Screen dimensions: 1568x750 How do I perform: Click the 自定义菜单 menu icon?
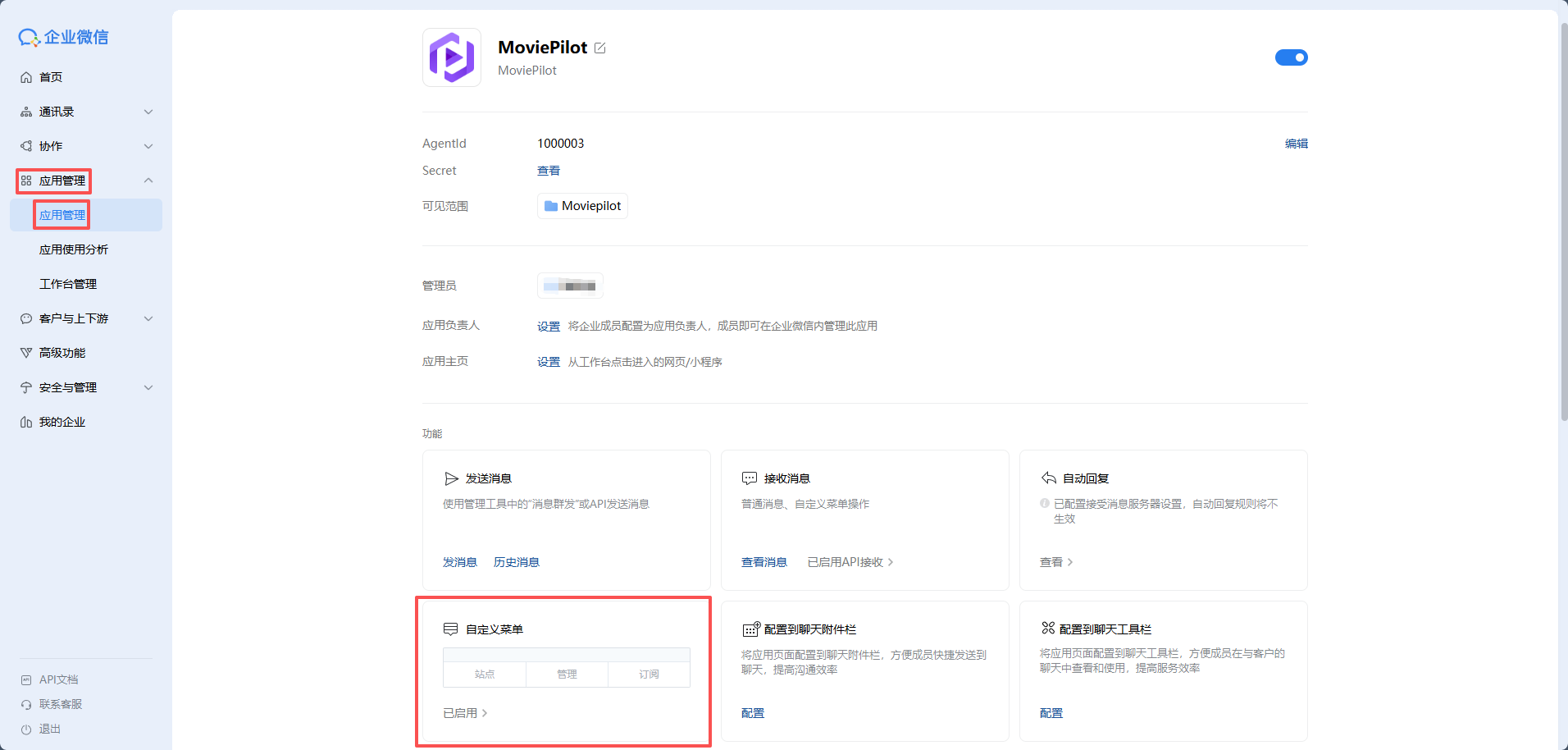tap(450, 629)
